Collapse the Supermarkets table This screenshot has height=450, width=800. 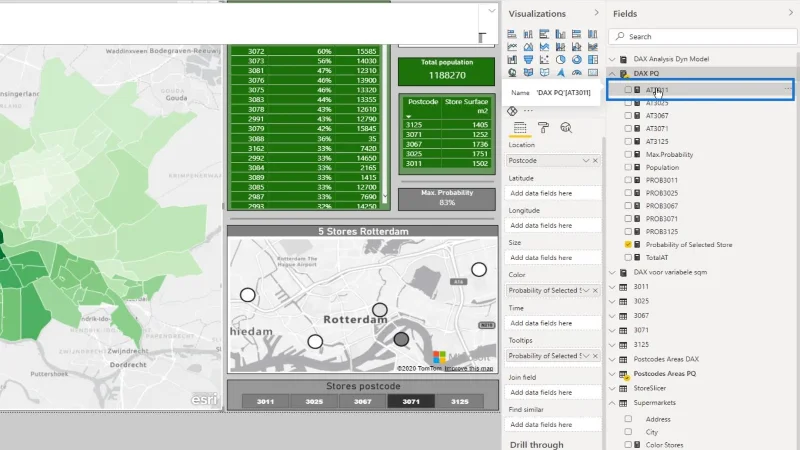(x=612, y=403)
